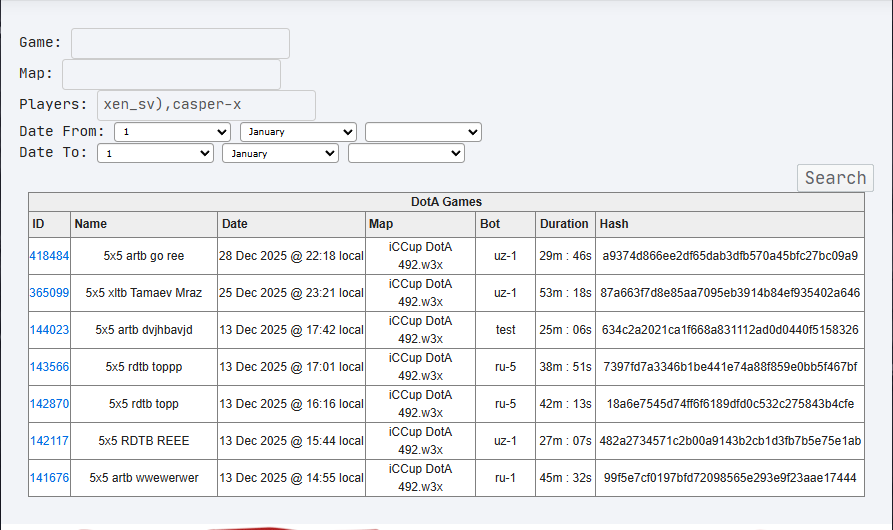This screenshot has width=893, height=530.
Task: Click the 'ru-1' bot cell
Action: (506, 478)
